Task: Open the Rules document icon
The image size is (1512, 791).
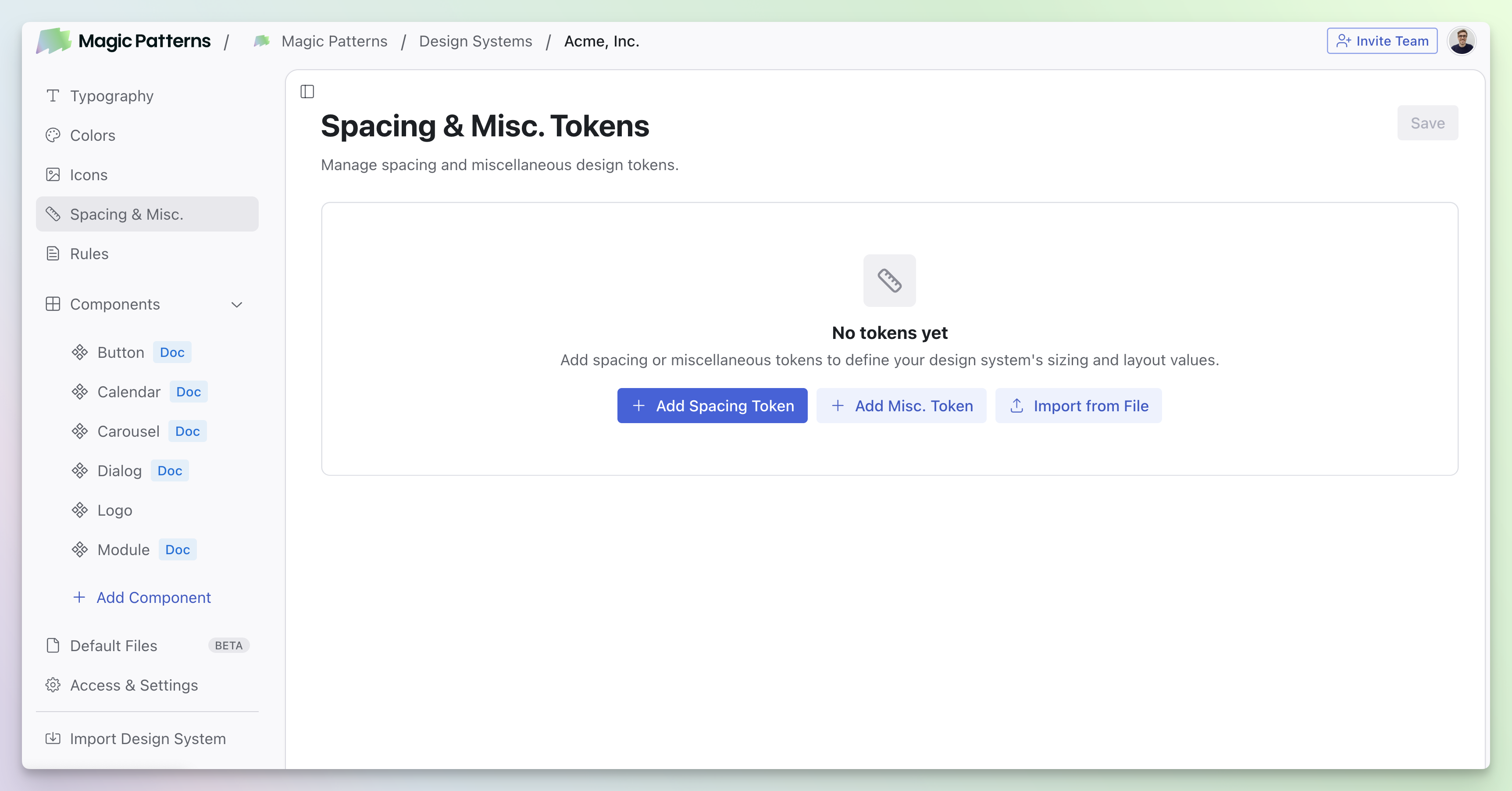Action: tap(53, 253)
